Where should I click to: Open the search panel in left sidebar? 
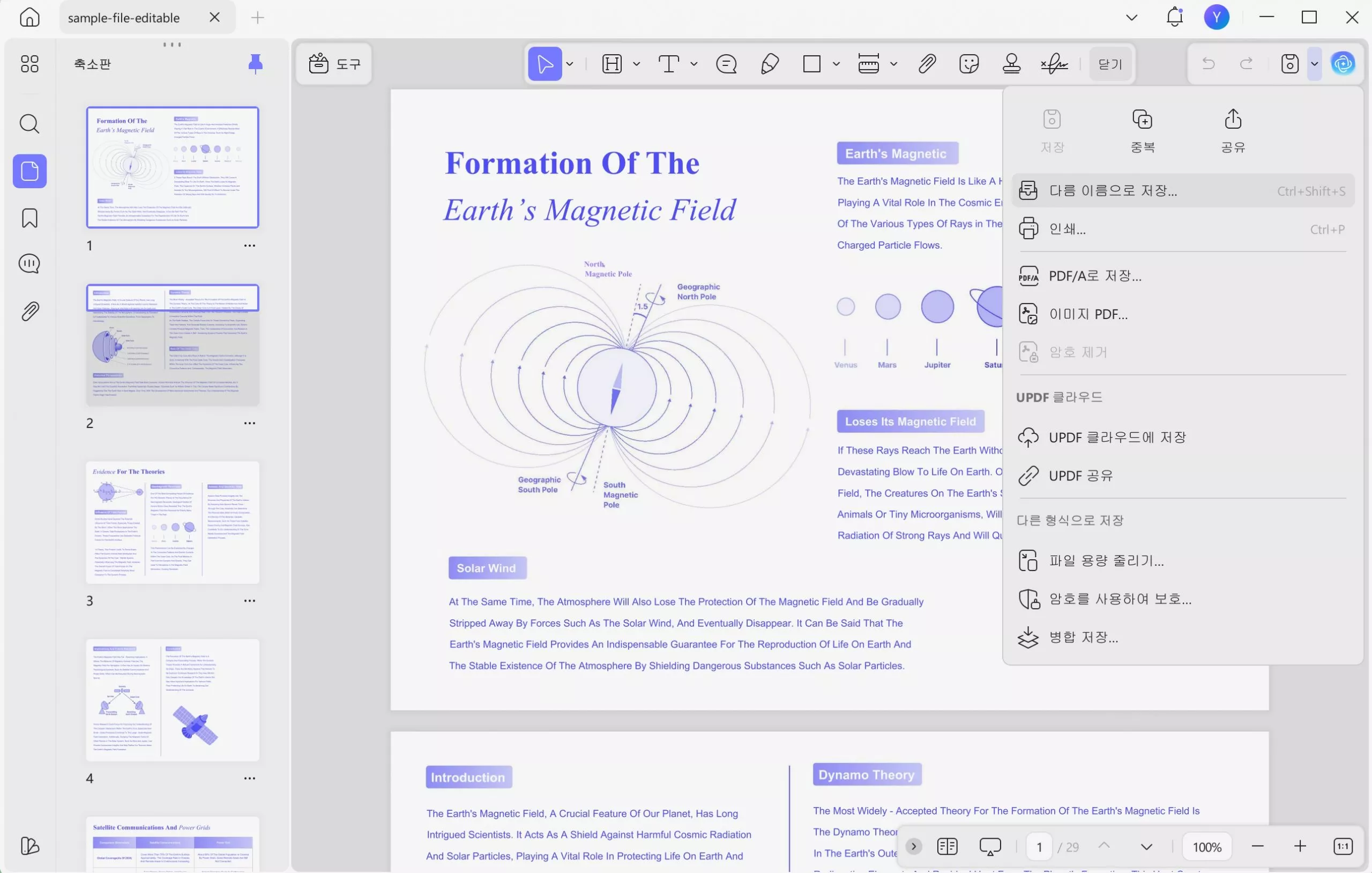click(29, 124)
